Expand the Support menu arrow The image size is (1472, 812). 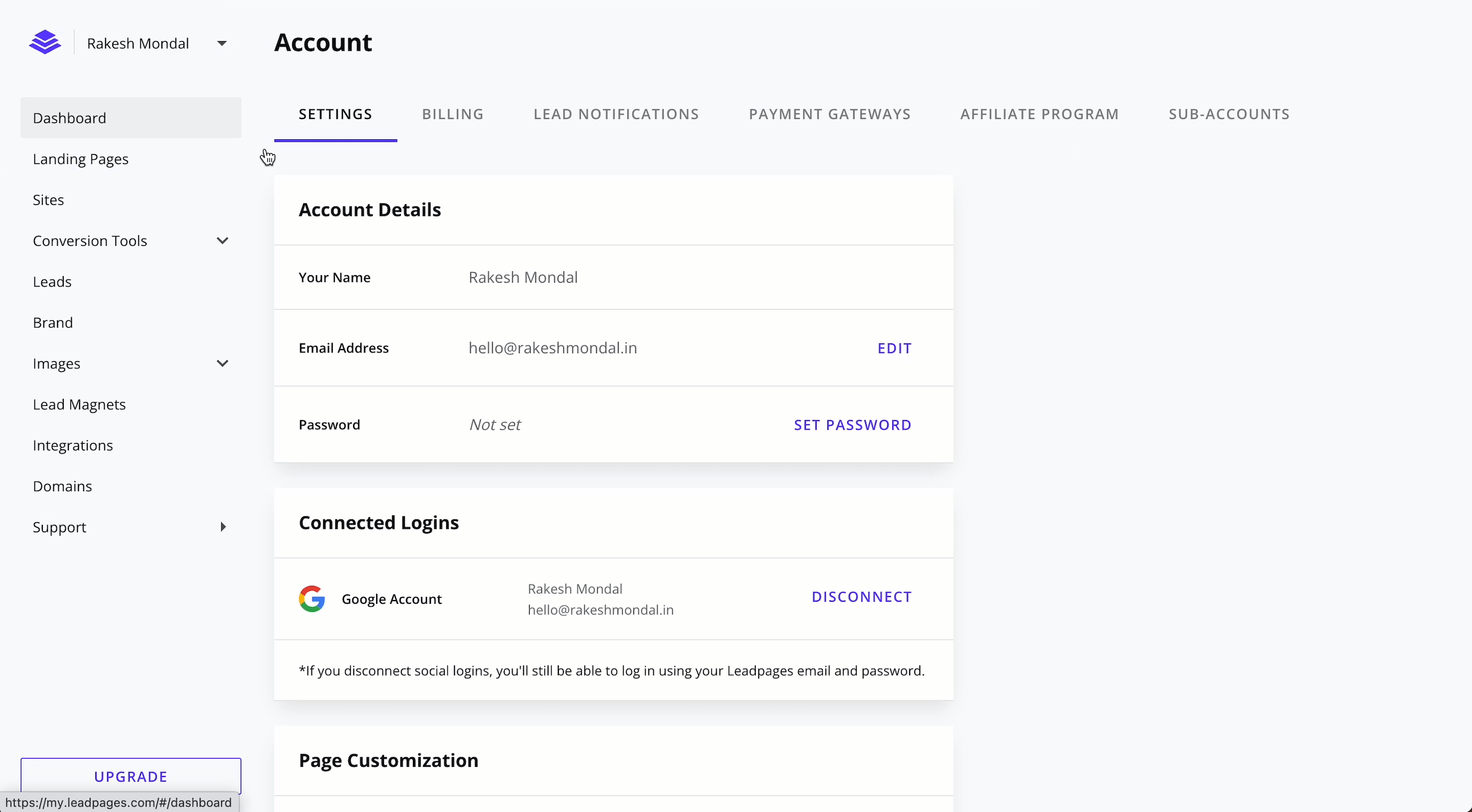pos(223,527)
